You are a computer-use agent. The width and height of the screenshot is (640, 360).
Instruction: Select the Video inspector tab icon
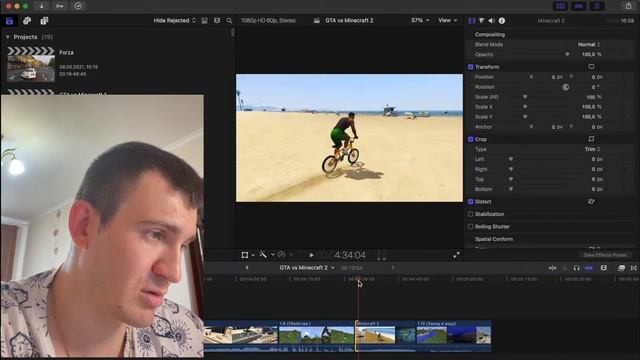(472, 20)
